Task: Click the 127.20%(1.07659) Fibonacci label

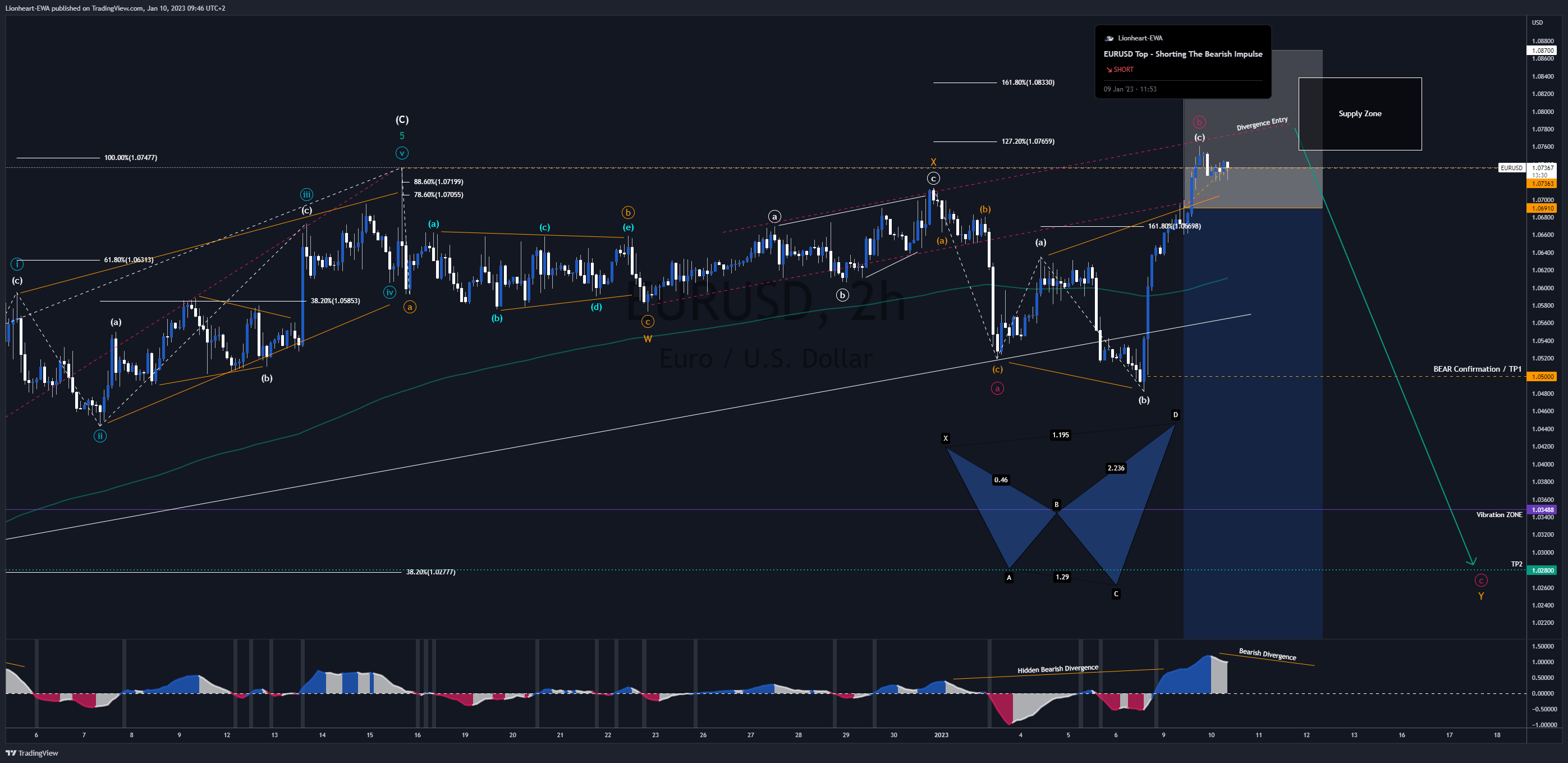Action: click(1028, 141)
